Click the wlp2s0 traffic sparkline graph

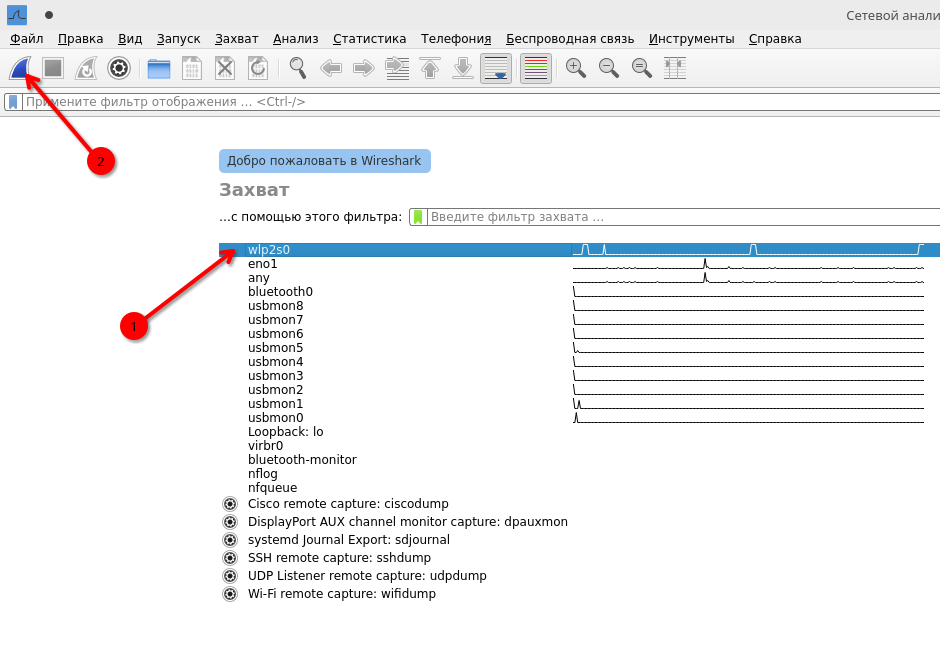pos(750,250)
